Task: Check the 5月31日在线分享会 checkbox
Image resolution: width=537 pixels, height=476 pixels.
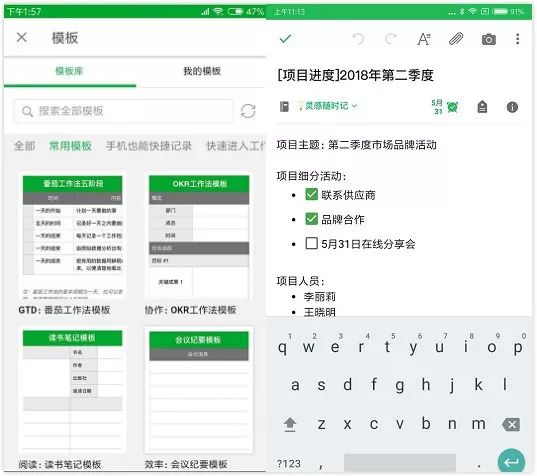Action: point(311,243)
